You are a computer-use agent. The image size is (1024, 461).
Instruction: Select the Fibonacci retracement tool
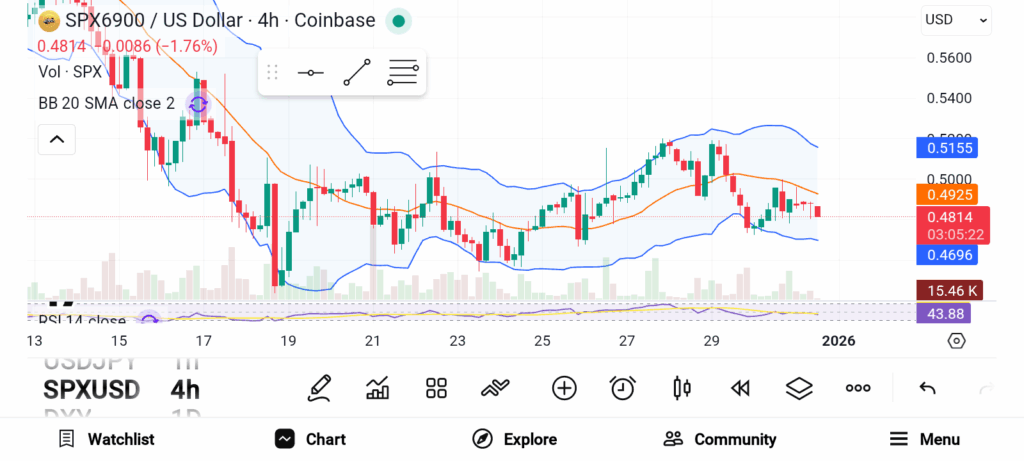point(403,73)
